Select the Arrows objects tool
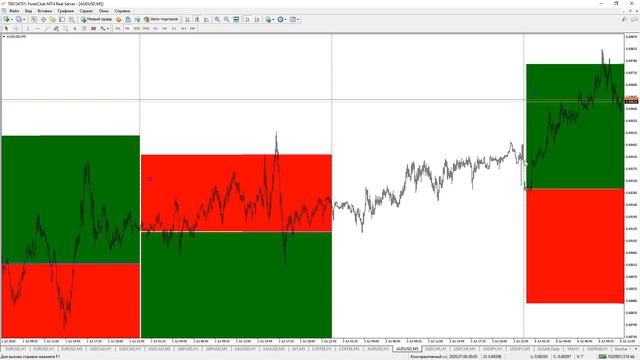This screenshot has height=360, width=640. [102, 28]
